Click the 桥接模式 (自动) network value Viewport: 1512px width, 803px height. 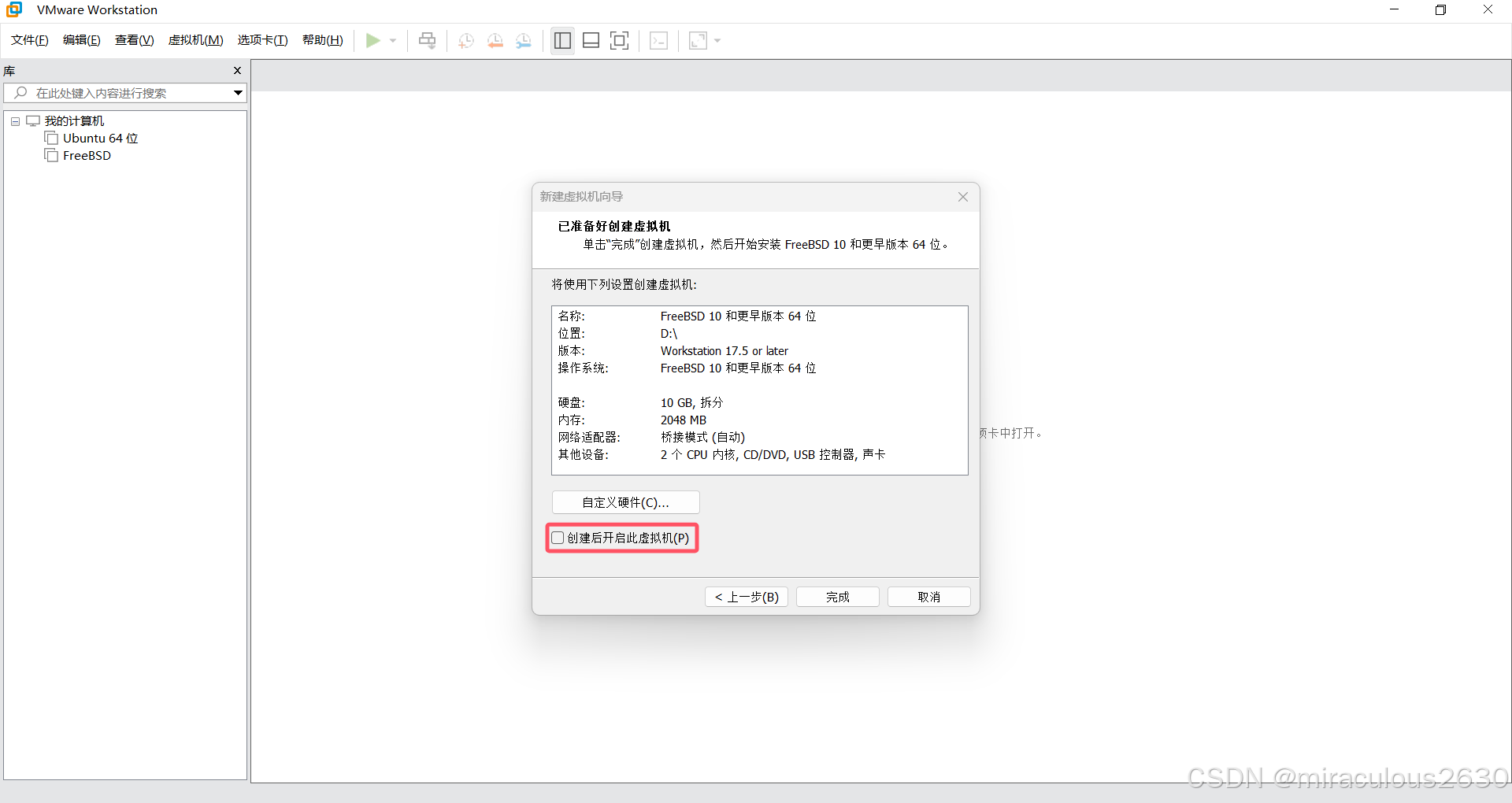pos(702,437)
